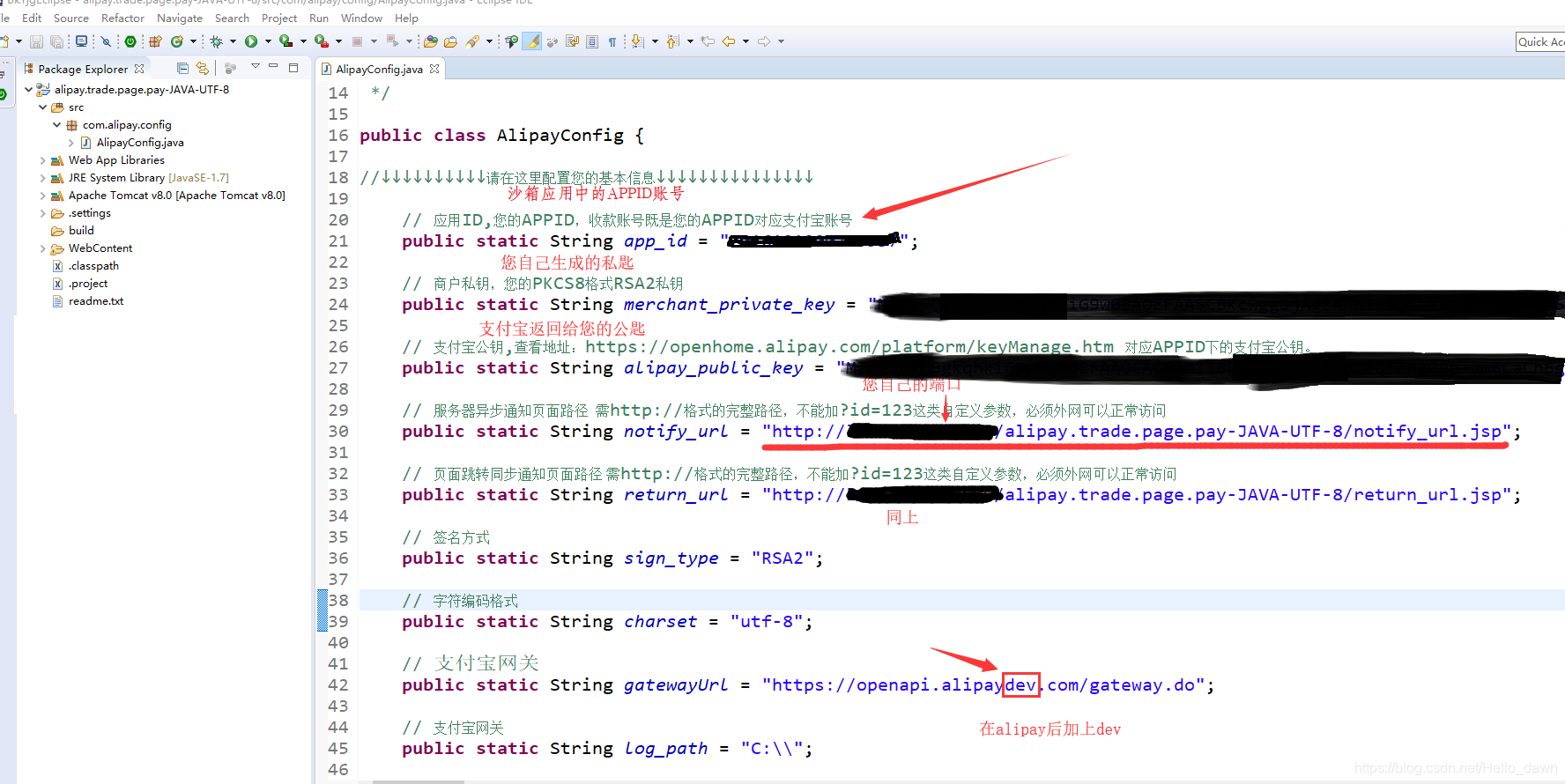Select readme.txt in Package Explorer
This screenshot has width=1565, height=784.
96,301
